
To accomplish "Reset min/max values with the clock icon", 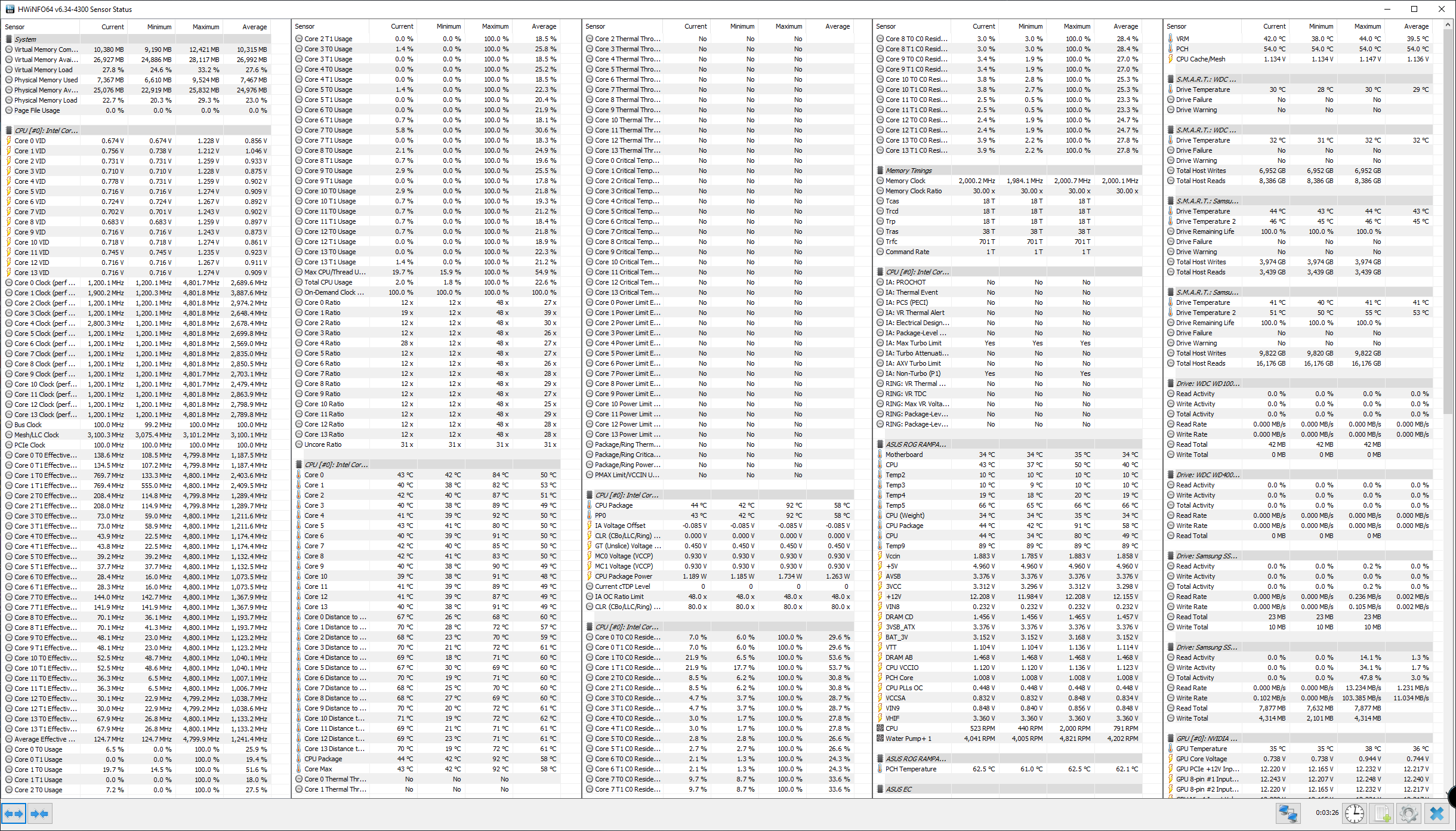I will click(x=1355, y=814).
